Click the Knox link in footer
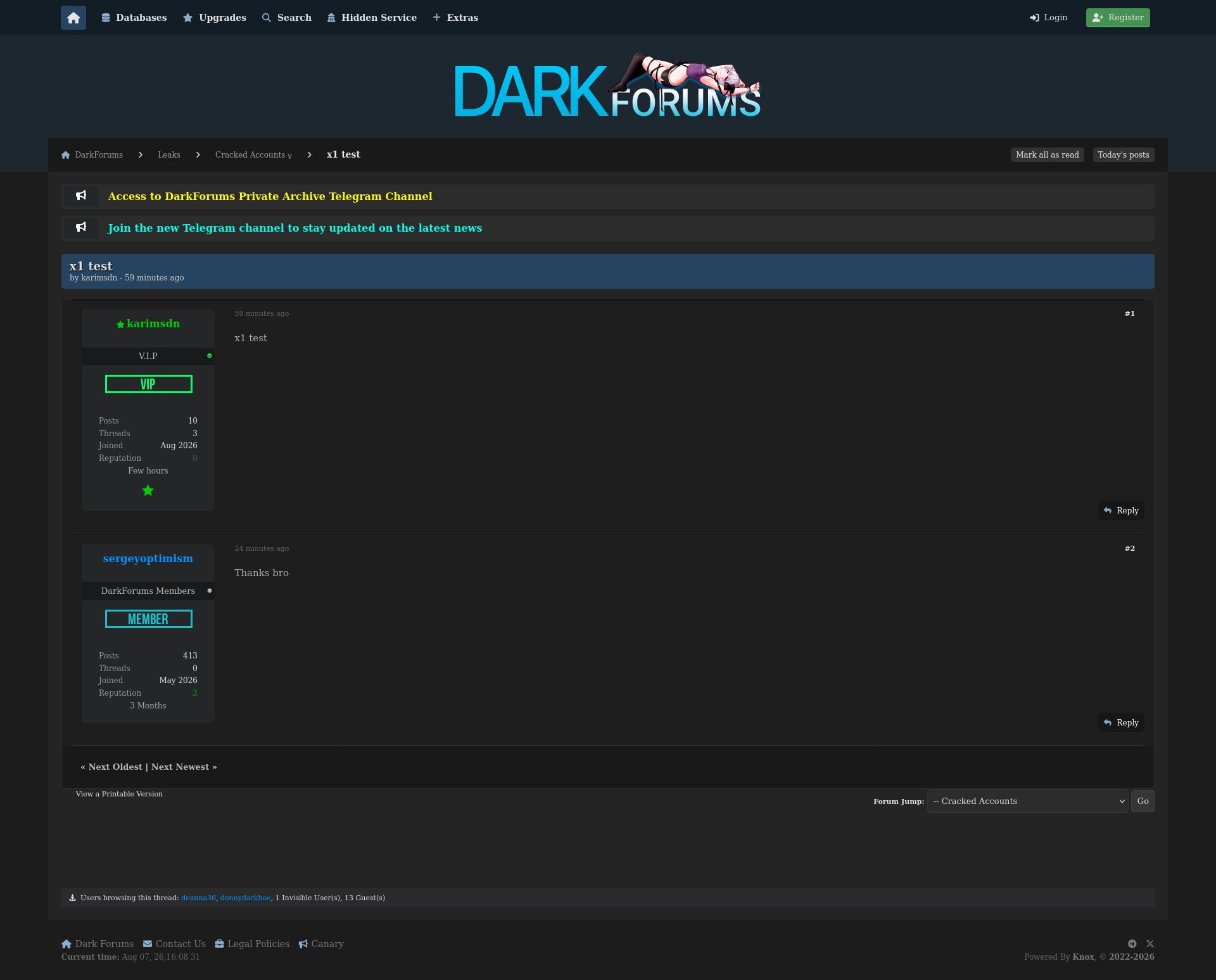 [x=1083, y=957]
